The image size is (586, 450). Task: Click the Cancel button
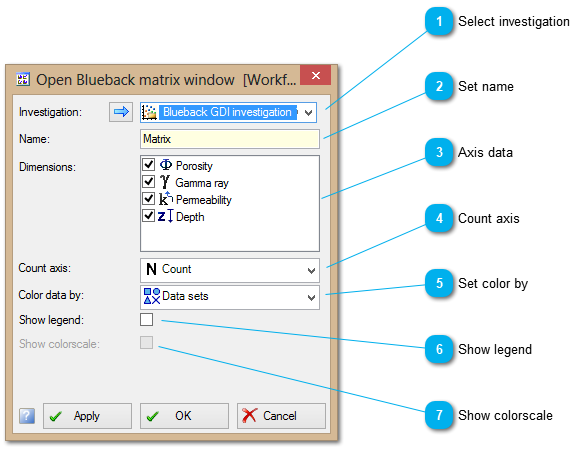(x=281, y=416)
